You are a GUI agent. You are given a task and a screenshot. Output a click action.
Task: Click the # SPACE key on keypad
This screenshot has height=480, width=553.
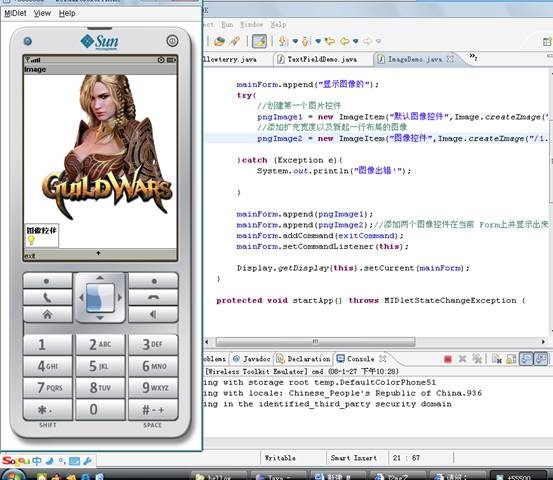click(153, 409)
